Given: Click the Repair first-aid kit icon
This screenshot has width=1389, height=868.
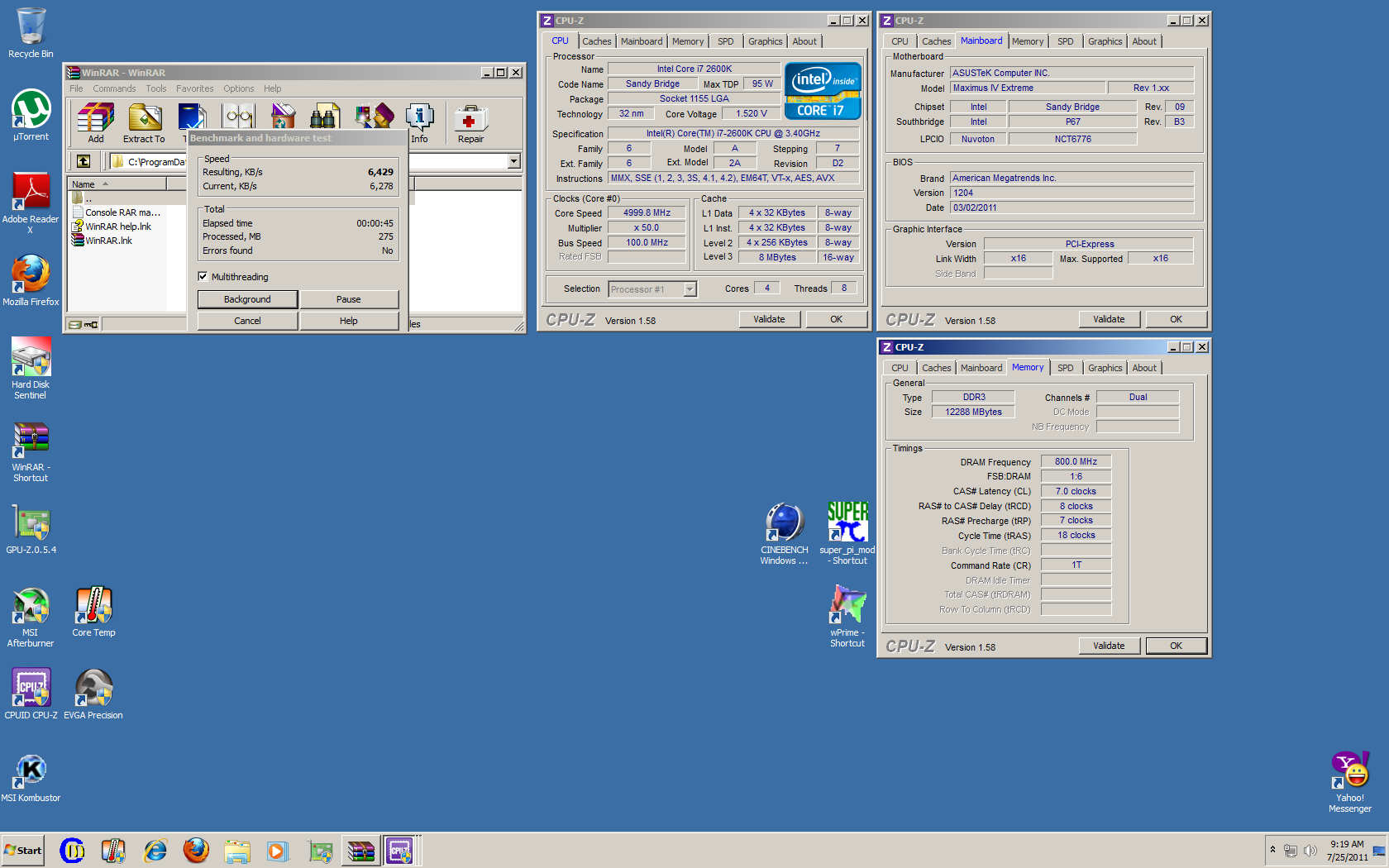Looking at the screenshot, I should (470, 122).
